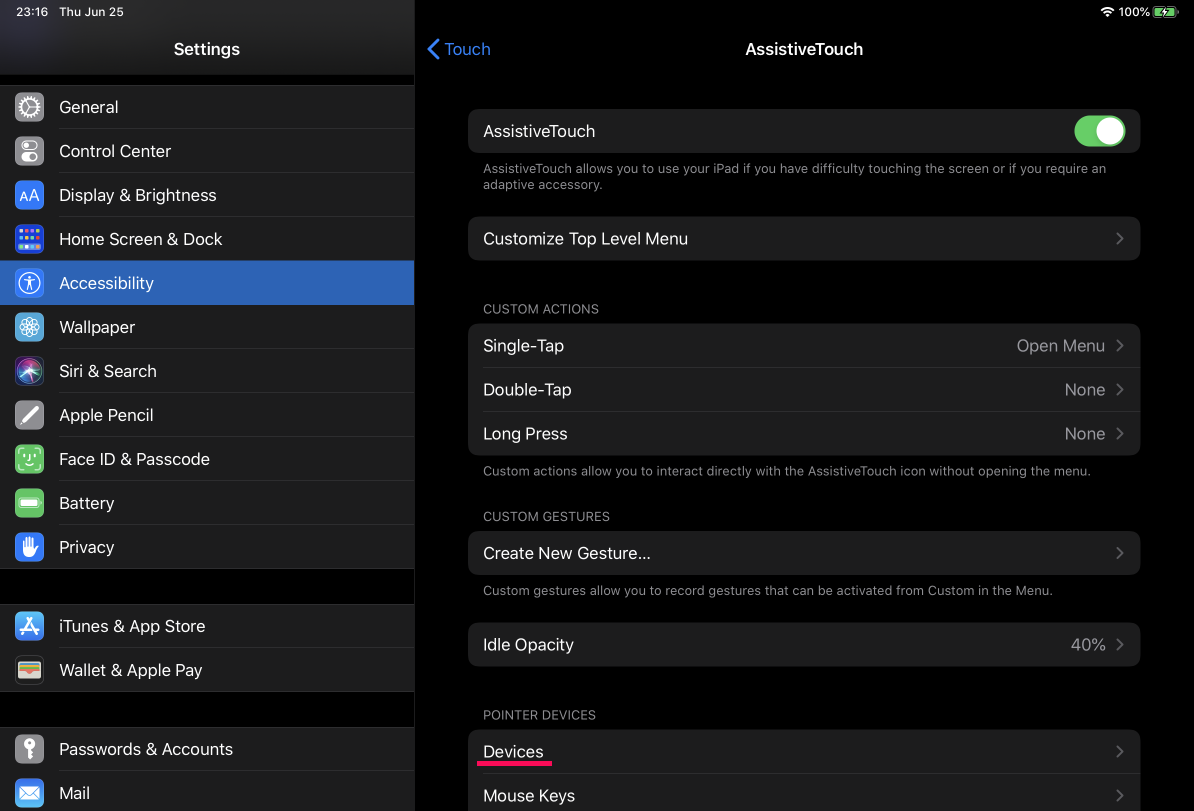The width and height of the screenshot is (1194, 811).
Task: Click the Accessibility figure icon
Action: [x=30, y=283]
